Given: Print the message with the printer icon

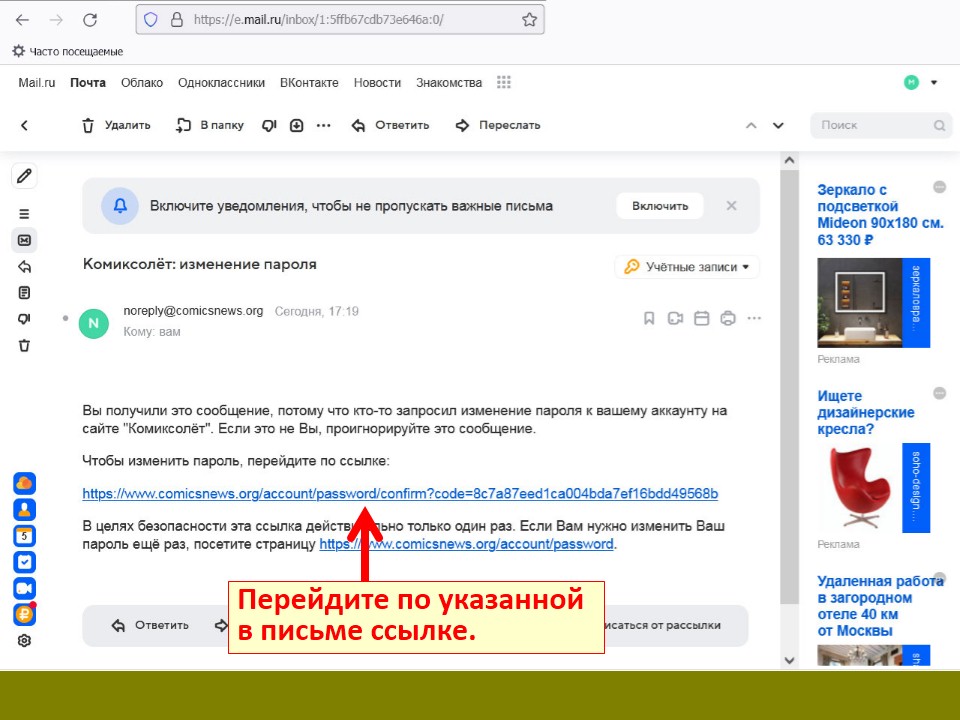Looking at the screenshot, I should tap(728, 318).
